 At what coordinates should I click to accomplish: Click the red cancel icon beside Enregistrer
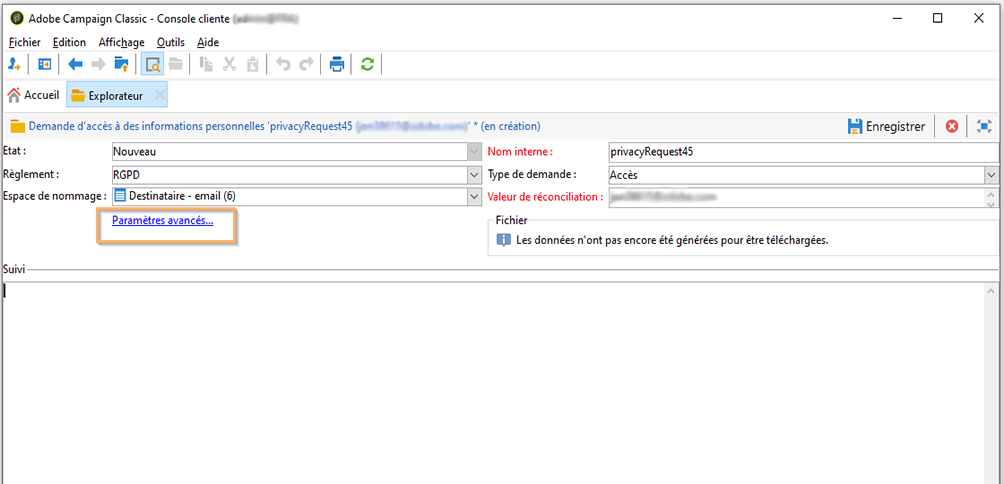[951, 126]
